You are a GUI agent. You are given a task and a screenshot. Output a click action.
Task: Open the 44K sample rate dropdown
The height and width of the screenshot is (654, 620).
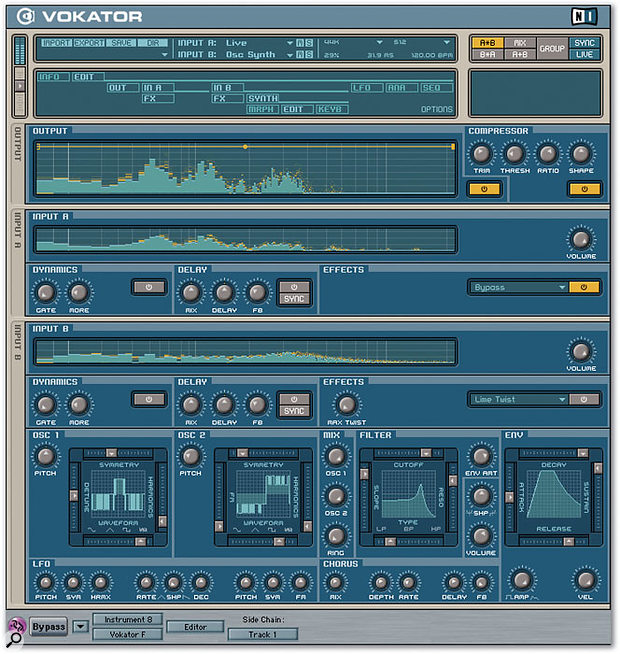379,42
